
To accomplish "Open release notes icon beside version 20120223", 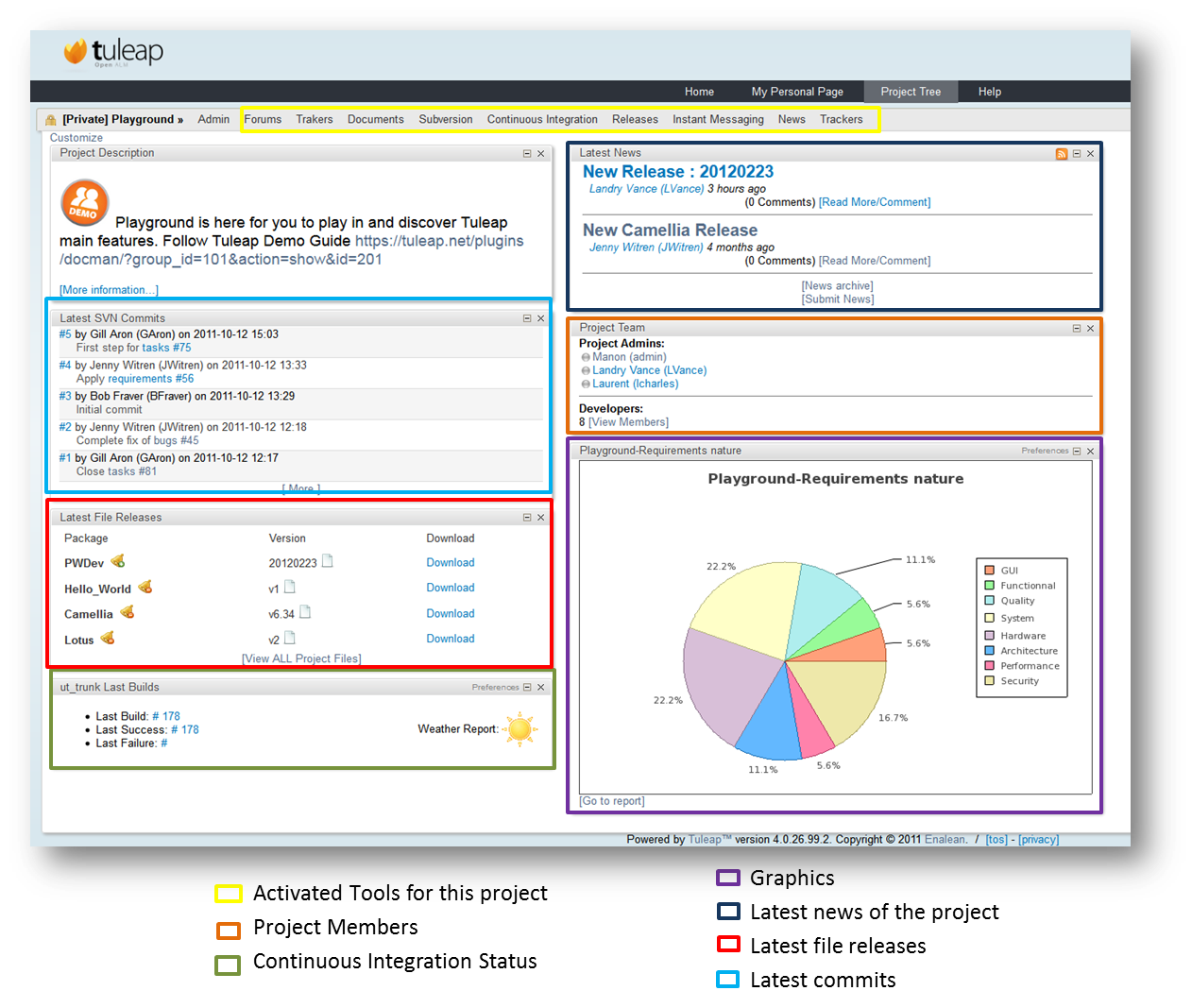I will pyautogui.click(x=328, y=561).
